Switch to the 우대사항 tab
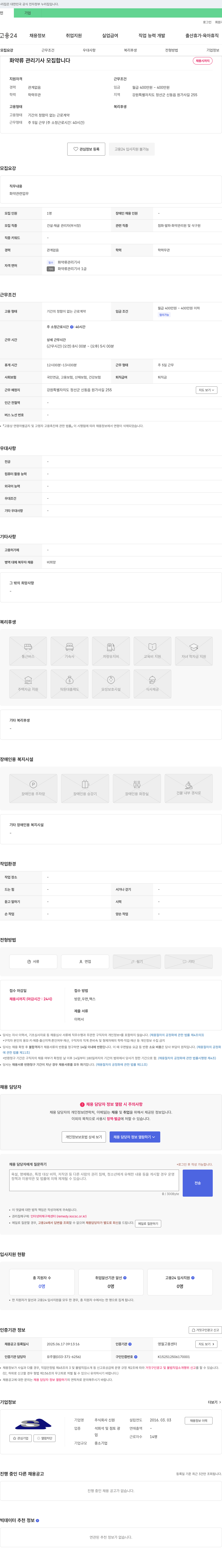The height and width of the screenshot is (1568, 222). [89, 50]
